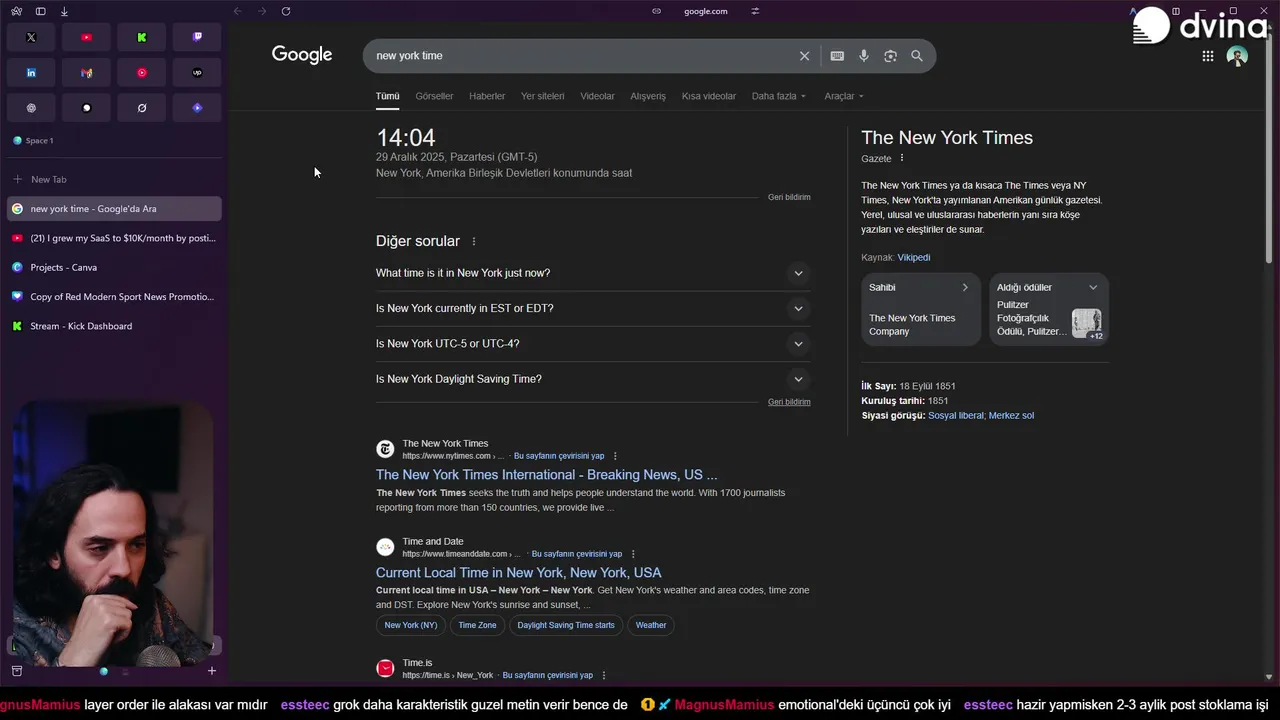
Task: Open the X (Twitter) pinned shortcut
Action: [31, 37]
